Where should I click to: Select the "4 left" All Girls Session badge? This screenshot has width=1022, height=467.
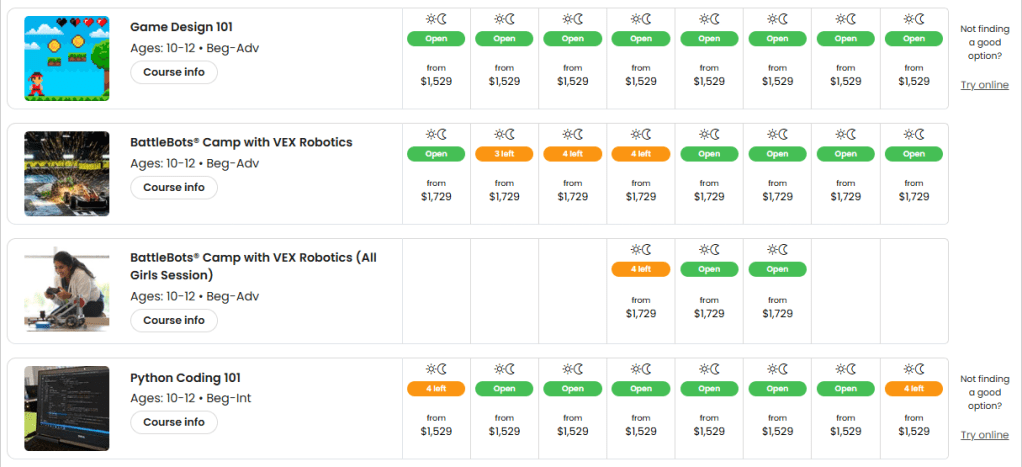point(640,269)
